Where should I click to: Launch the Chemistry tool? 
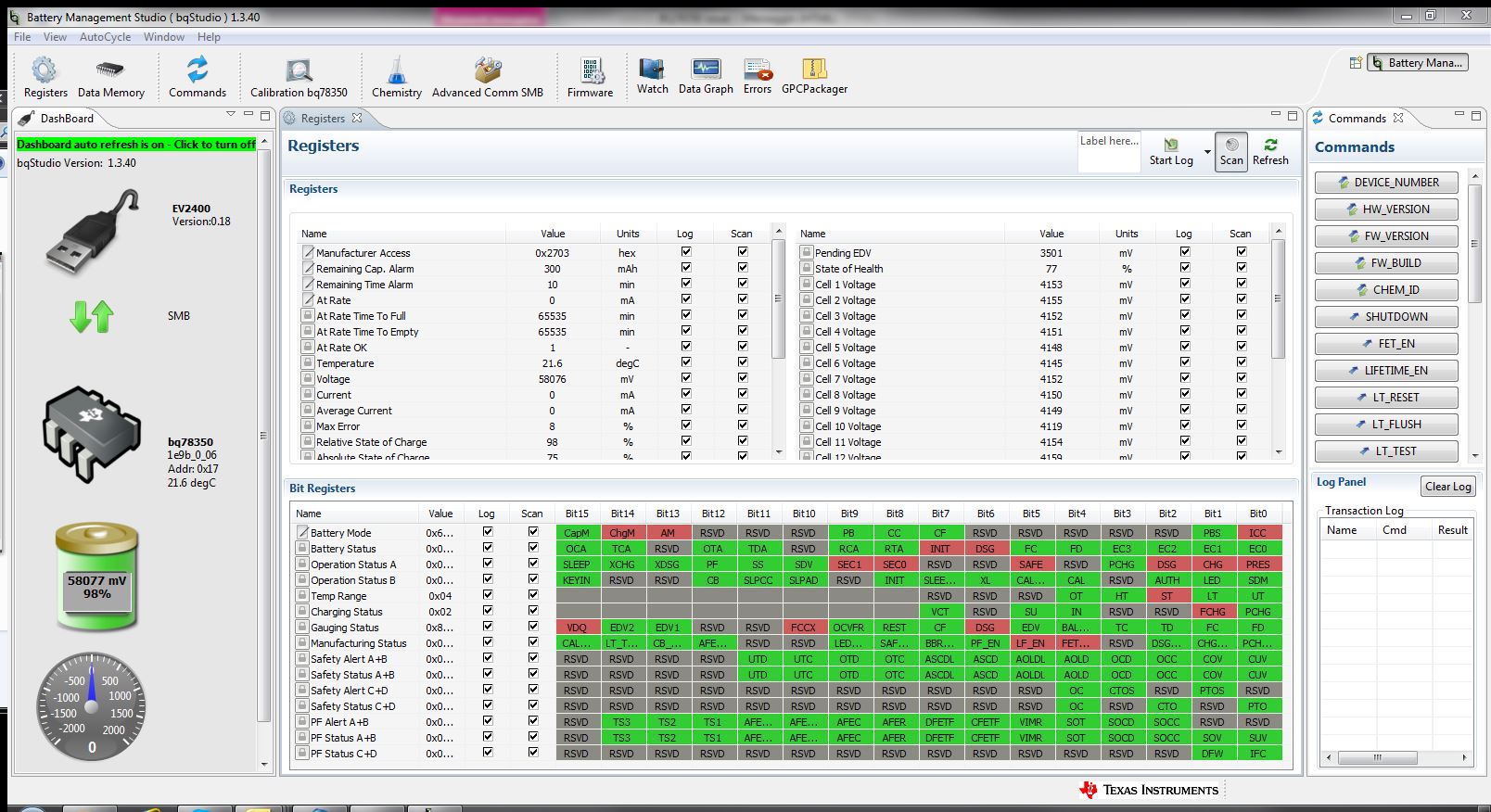pos(397,77)
